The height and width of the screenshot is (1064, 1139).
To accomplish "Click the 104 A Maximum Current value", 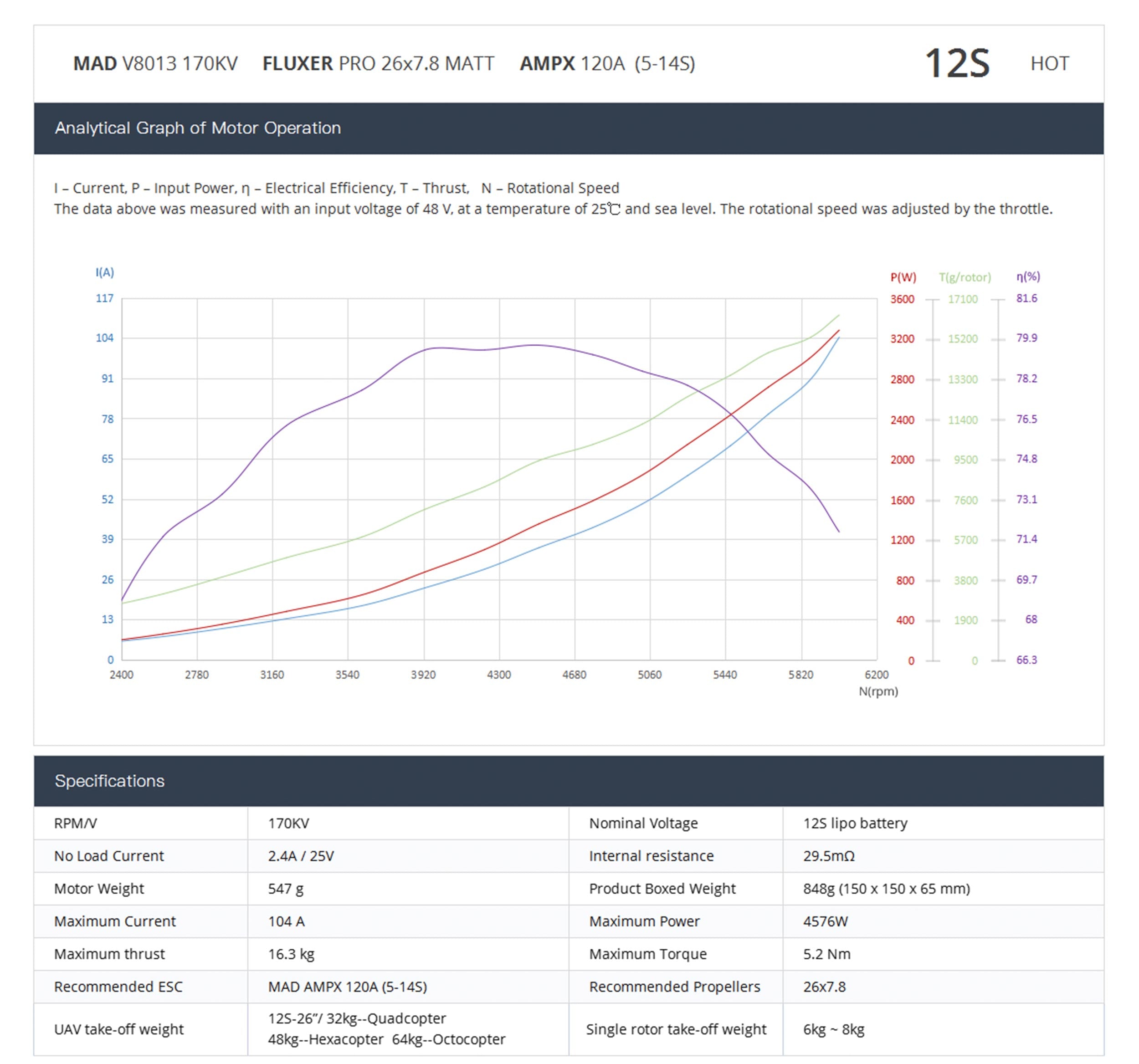I will point(286,921).
